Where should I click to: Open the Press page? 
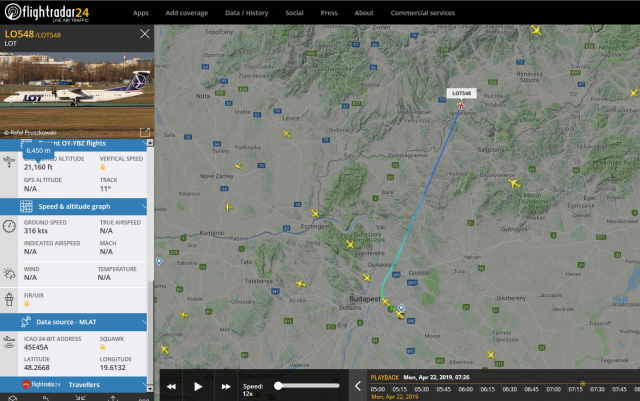coord(329,13)
